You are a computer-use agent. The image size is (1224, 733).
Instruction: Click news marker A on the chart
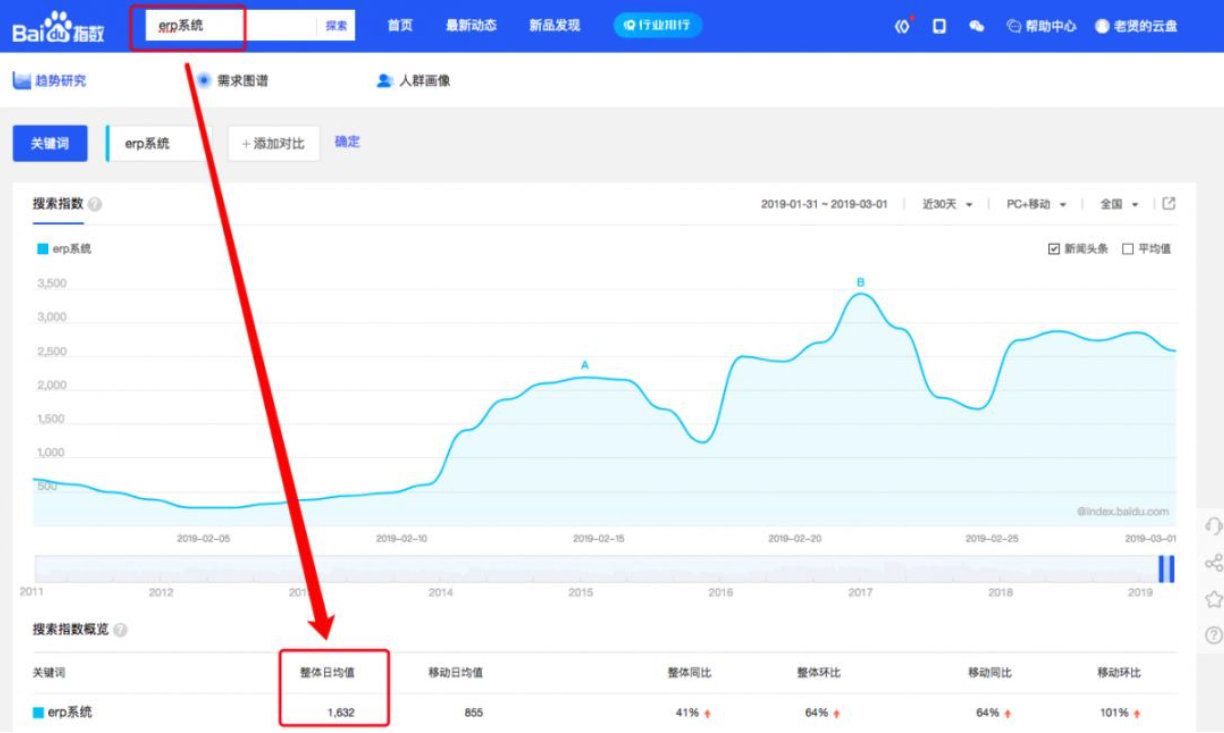[585, 366]
